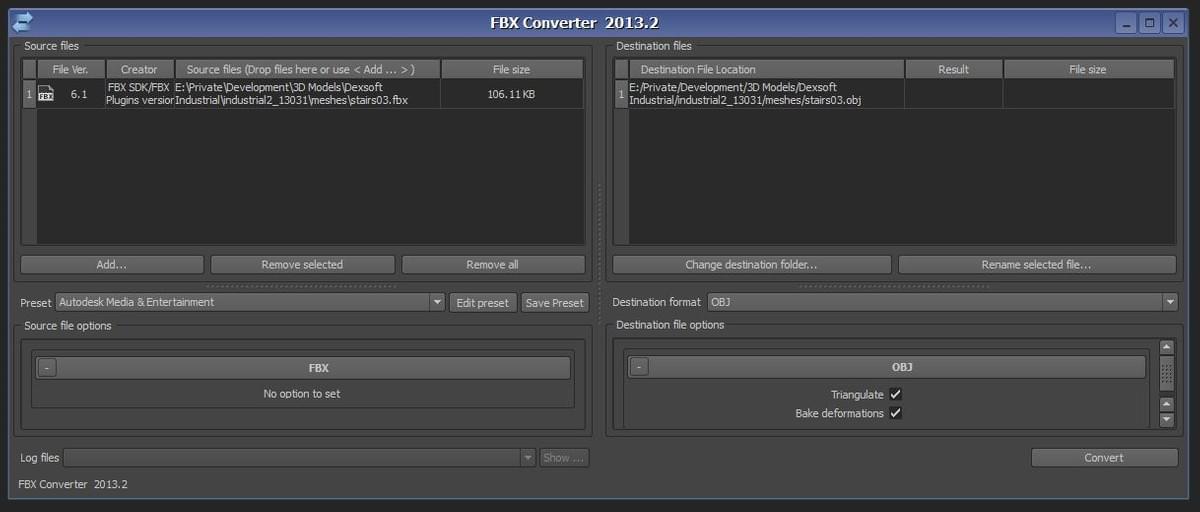Viewport: 1200px width, 512px height.
Task: Disable the Bake deformations checkbox
Action: [x=896, y=414]
